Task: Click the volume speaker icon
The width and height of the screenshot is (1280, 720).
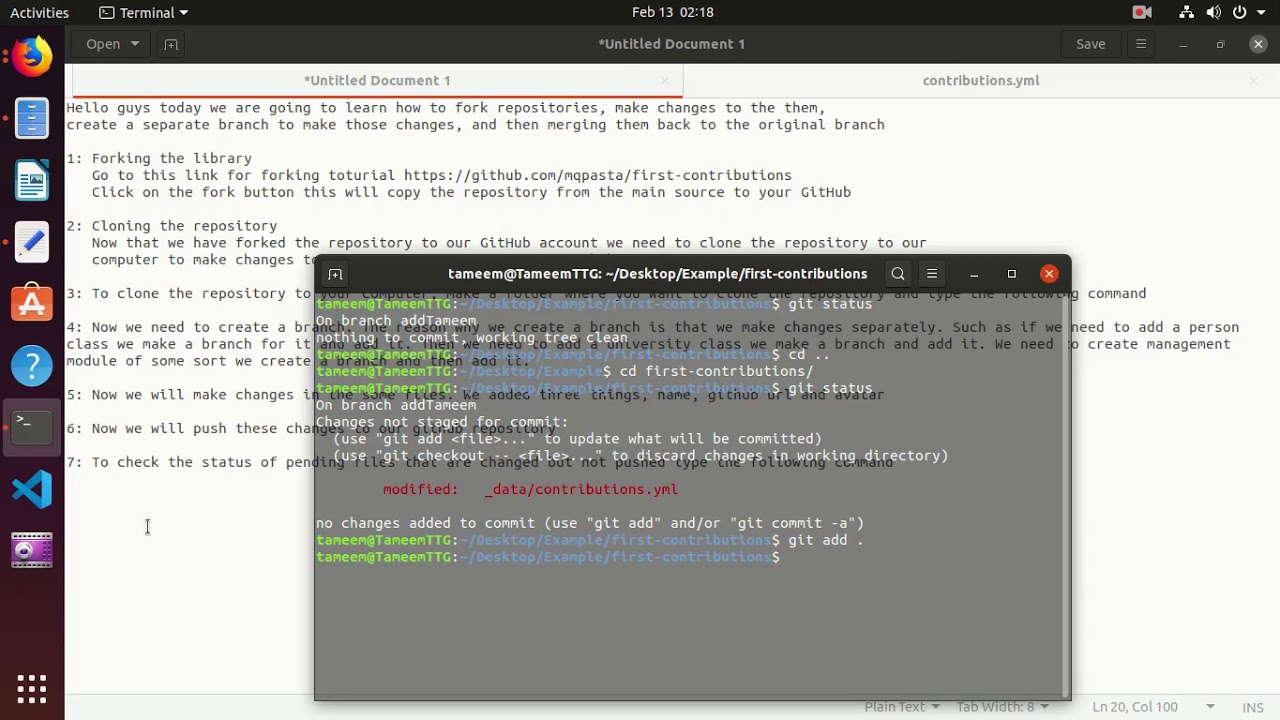Action: [x=1214, y=12]
